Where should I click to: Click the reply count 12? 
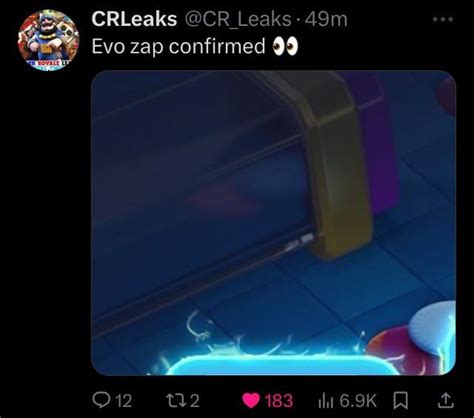click(124, 400)
